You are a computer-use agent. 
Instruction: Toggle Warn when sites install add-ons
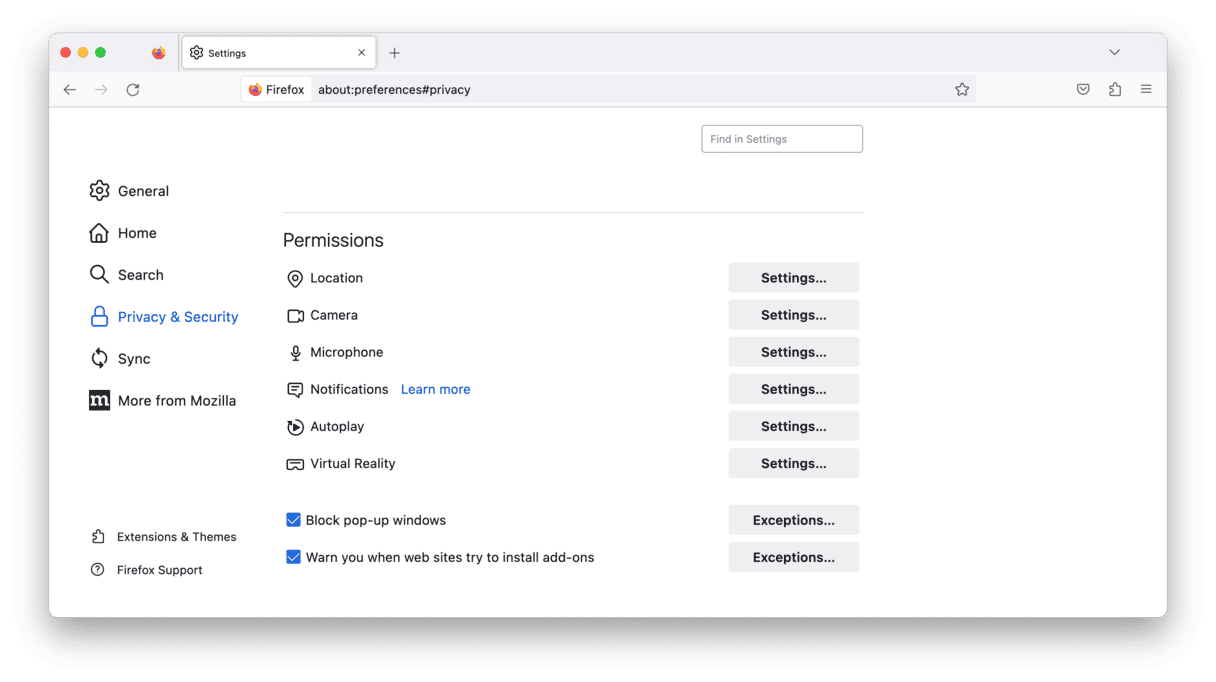294,557
